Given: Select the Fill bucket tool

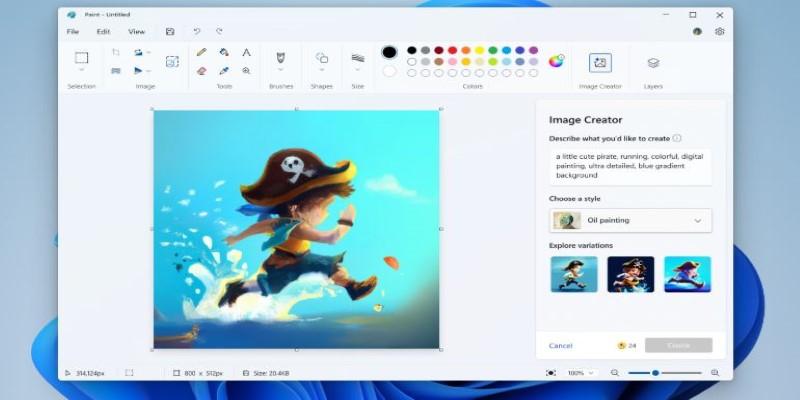Looking at the screenshot, I should tap(224, 52).
